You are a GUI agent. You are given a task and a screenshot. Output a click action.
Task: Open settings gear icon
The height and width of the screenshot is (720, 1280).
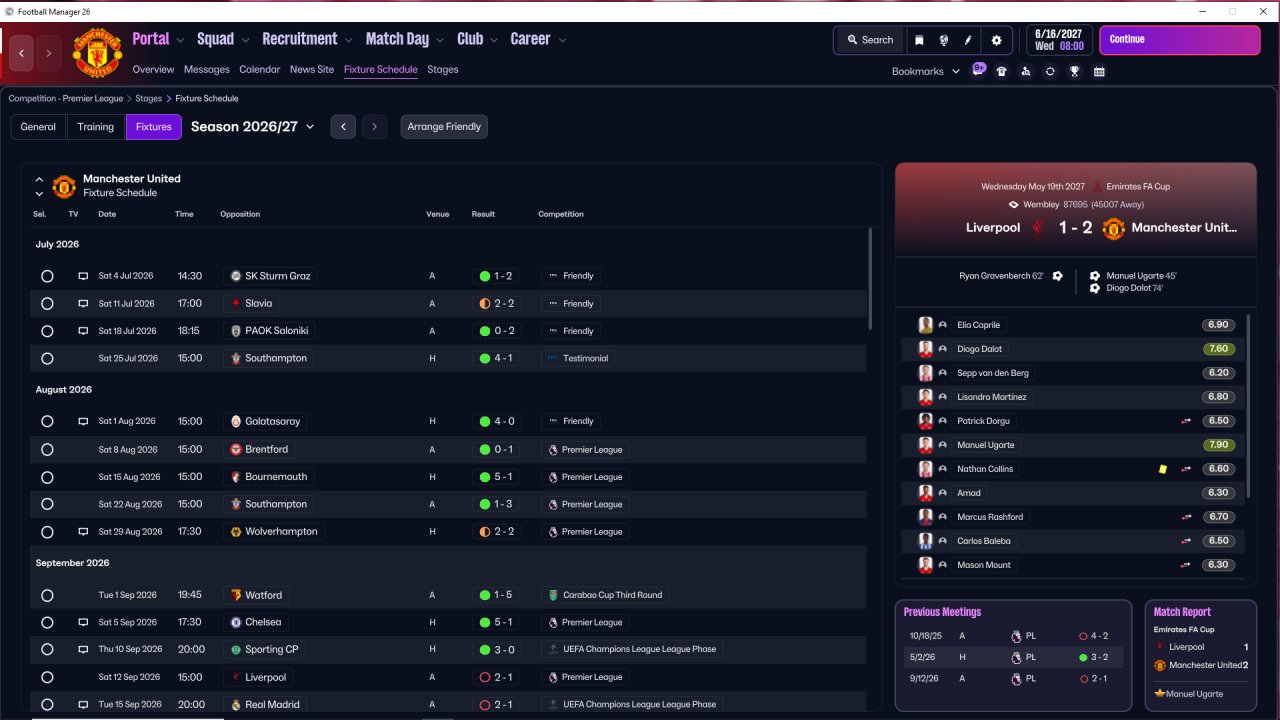click(996, 40)
